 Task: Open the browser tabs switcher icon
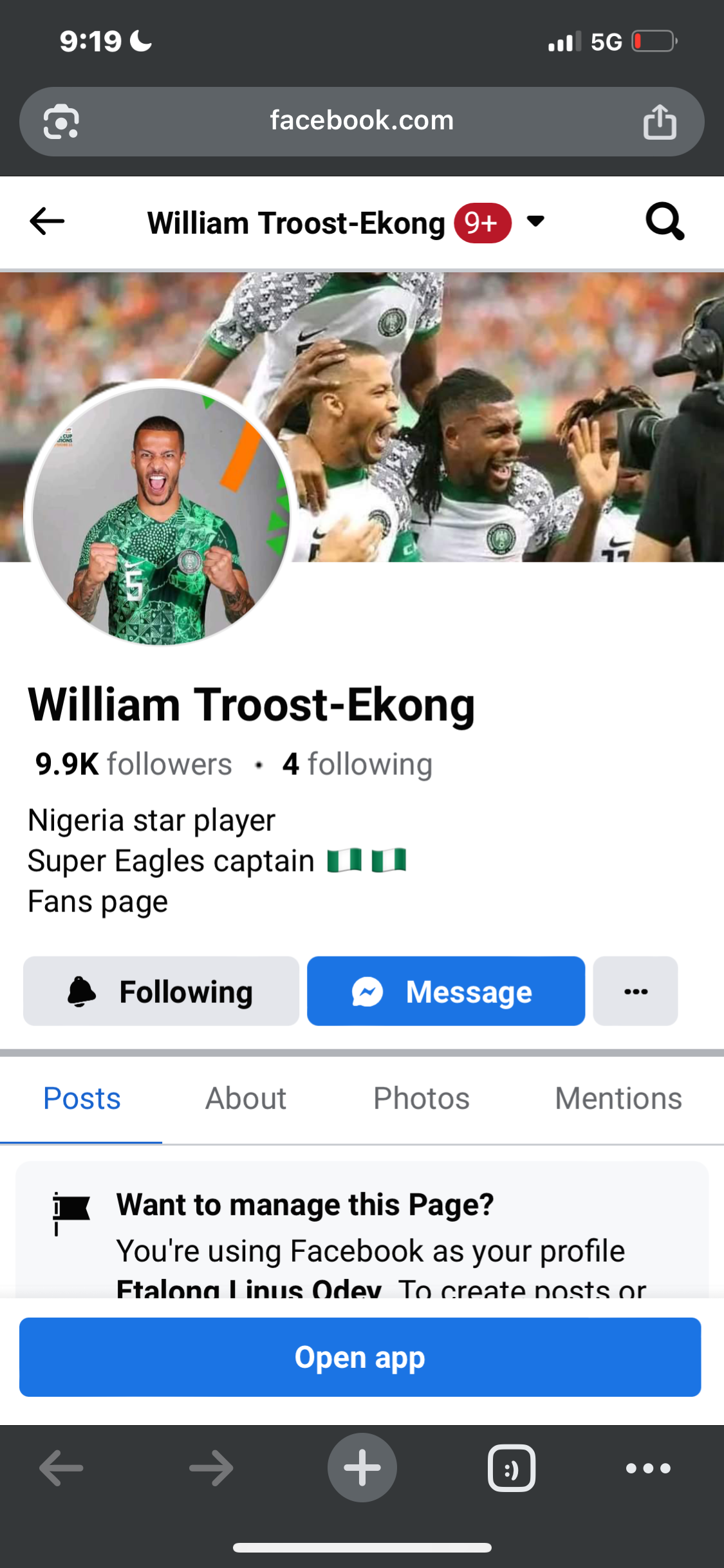tap(511, 1468)
